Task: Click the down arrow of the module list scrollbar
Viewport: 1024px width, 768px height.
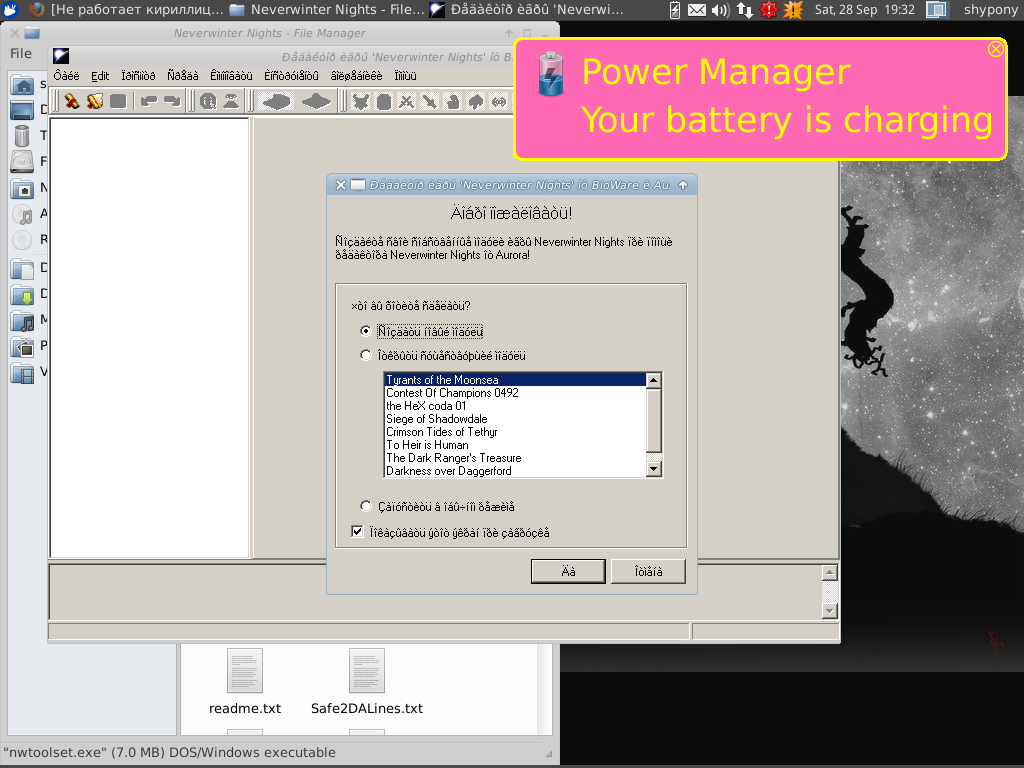Action: tap(654, 469)
